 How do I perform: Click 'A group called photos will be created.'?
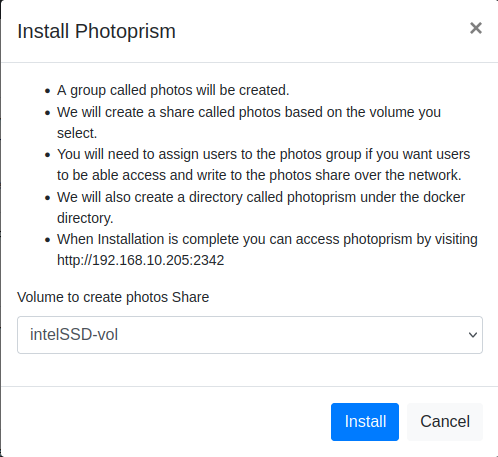pos(173,90)
